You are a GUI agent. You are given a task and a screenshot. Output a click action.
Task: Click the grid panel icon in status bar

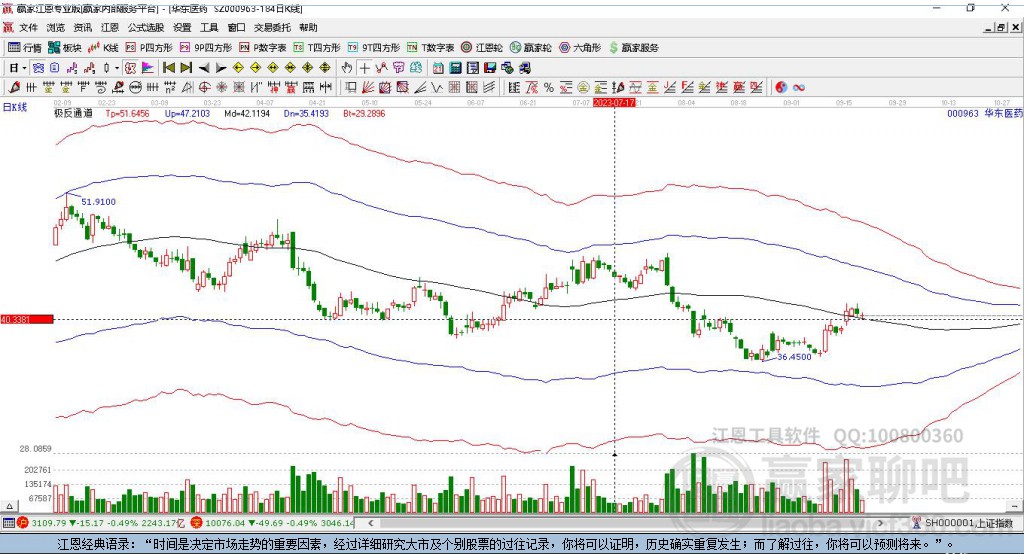point(8,523)
